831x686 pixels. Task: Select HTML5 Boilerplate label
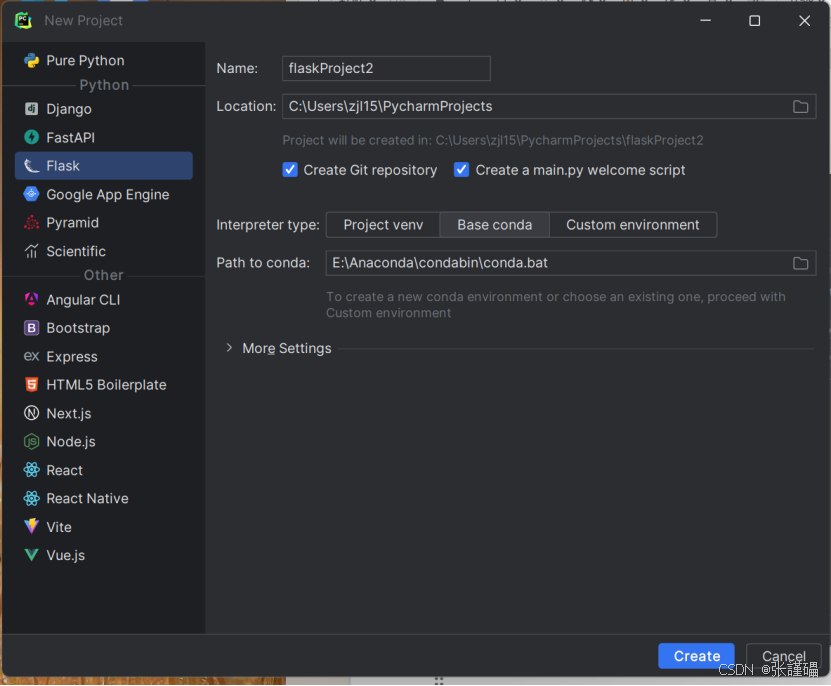(x=107, y=385)
